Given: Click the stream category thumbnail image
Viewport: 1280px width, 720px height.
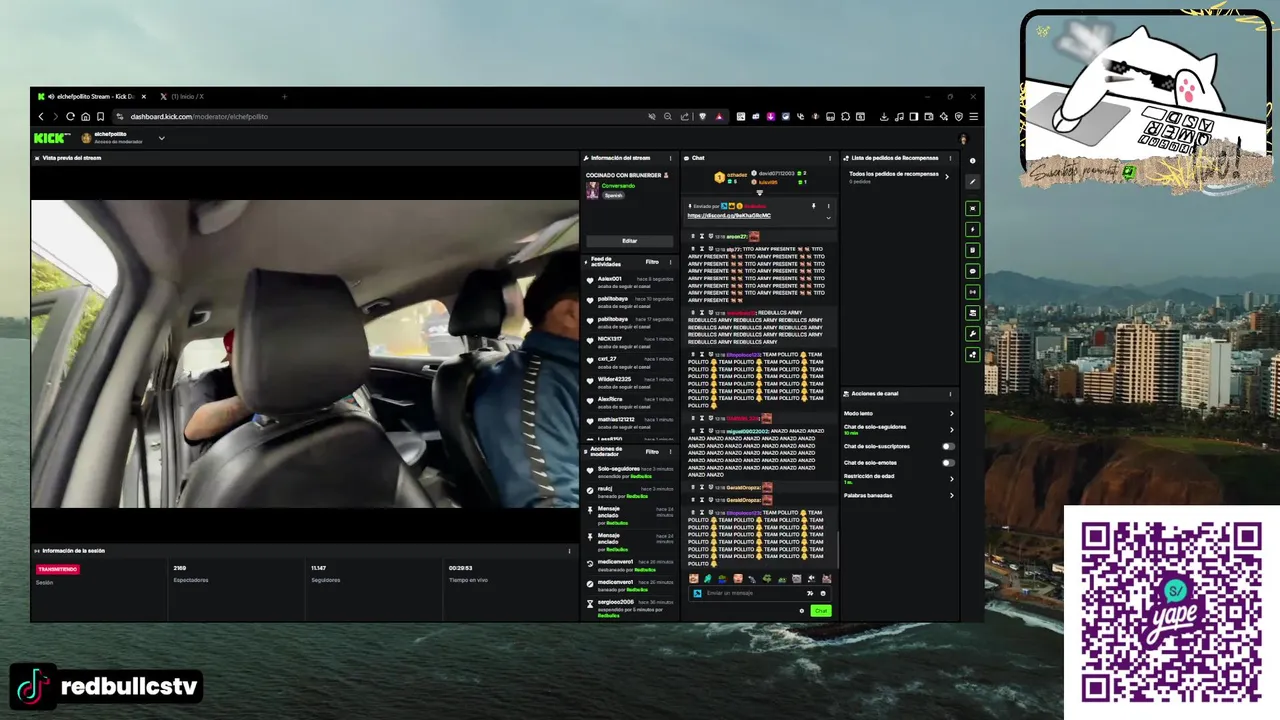Looking at the screenshot, I should click(x=592, y=190).
